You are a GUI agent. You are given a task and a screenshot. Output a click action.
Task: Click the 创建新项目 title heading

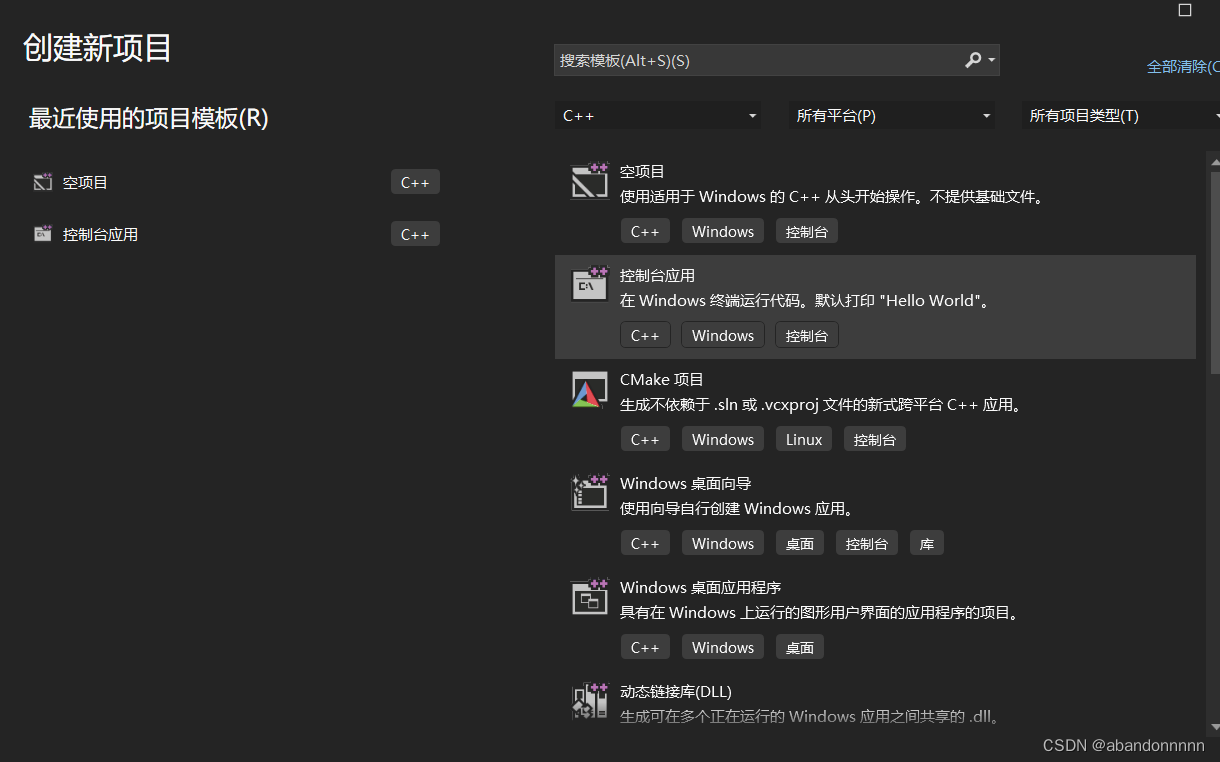tap(98, 48)
